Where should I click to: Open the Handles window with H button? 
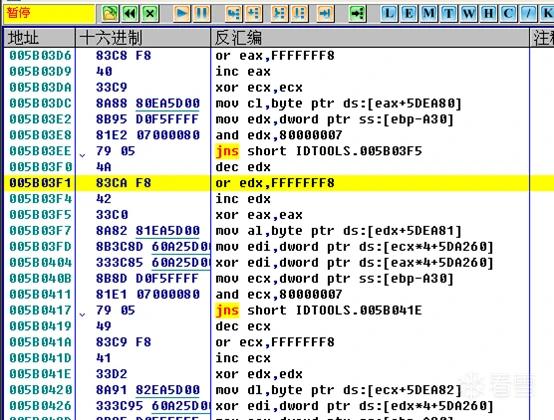489,14
